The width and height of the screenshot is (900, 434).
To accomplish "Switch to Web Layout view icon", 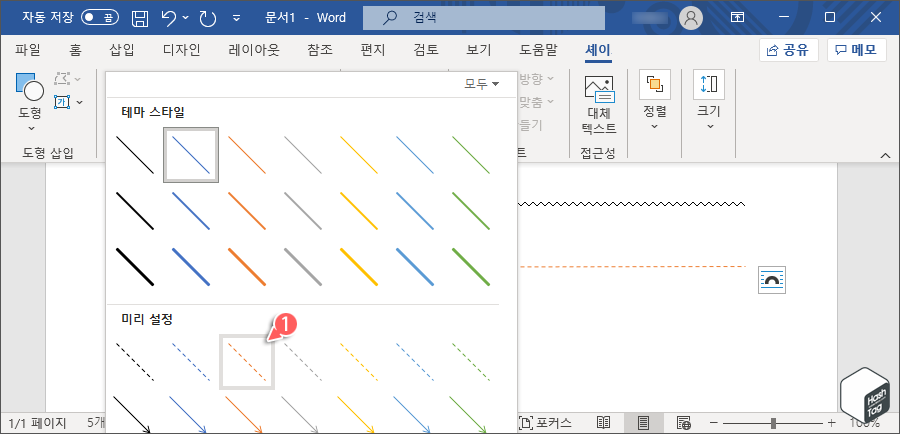I will click(x=683, y=423).
